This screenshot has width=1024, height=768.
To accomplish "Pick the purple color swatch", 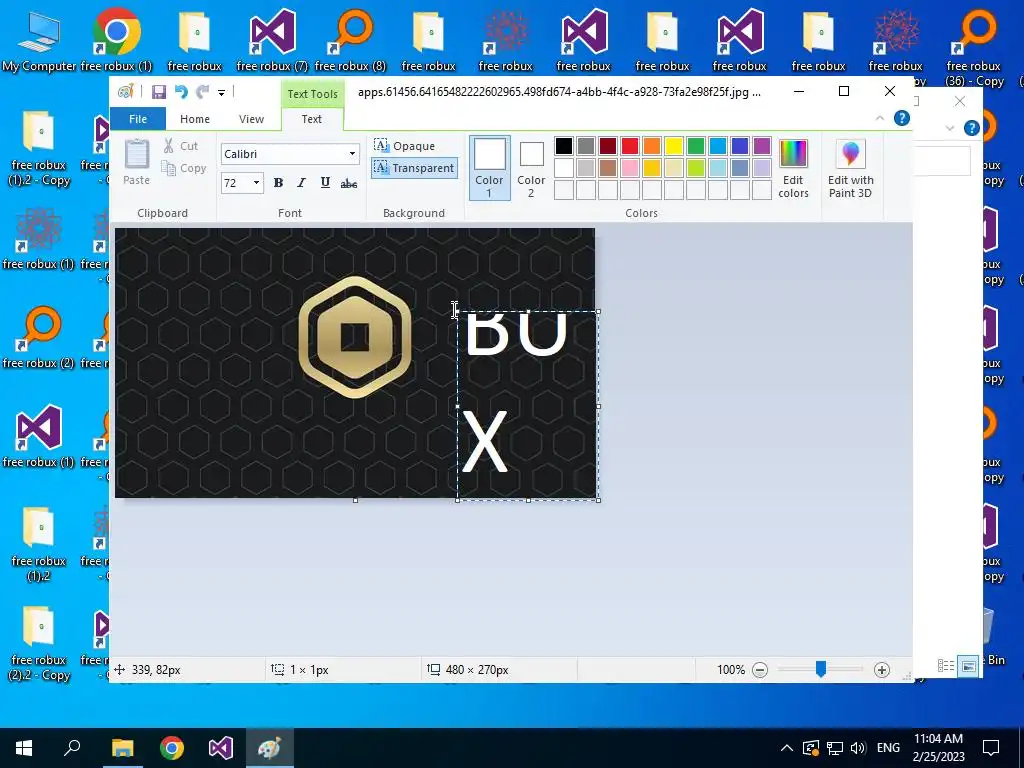I will tap(761, 146).
